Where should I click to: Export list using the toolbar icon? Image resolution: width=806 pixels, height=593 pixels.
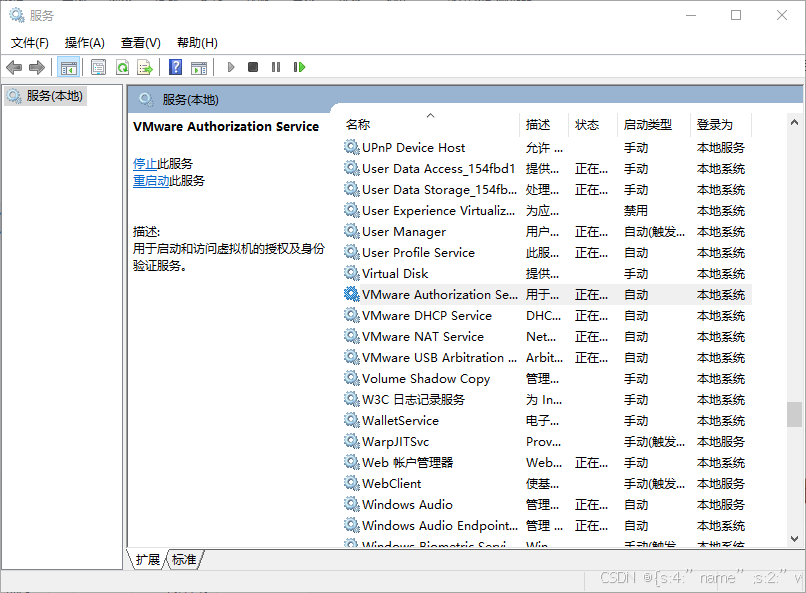click(x=145, y=67)
